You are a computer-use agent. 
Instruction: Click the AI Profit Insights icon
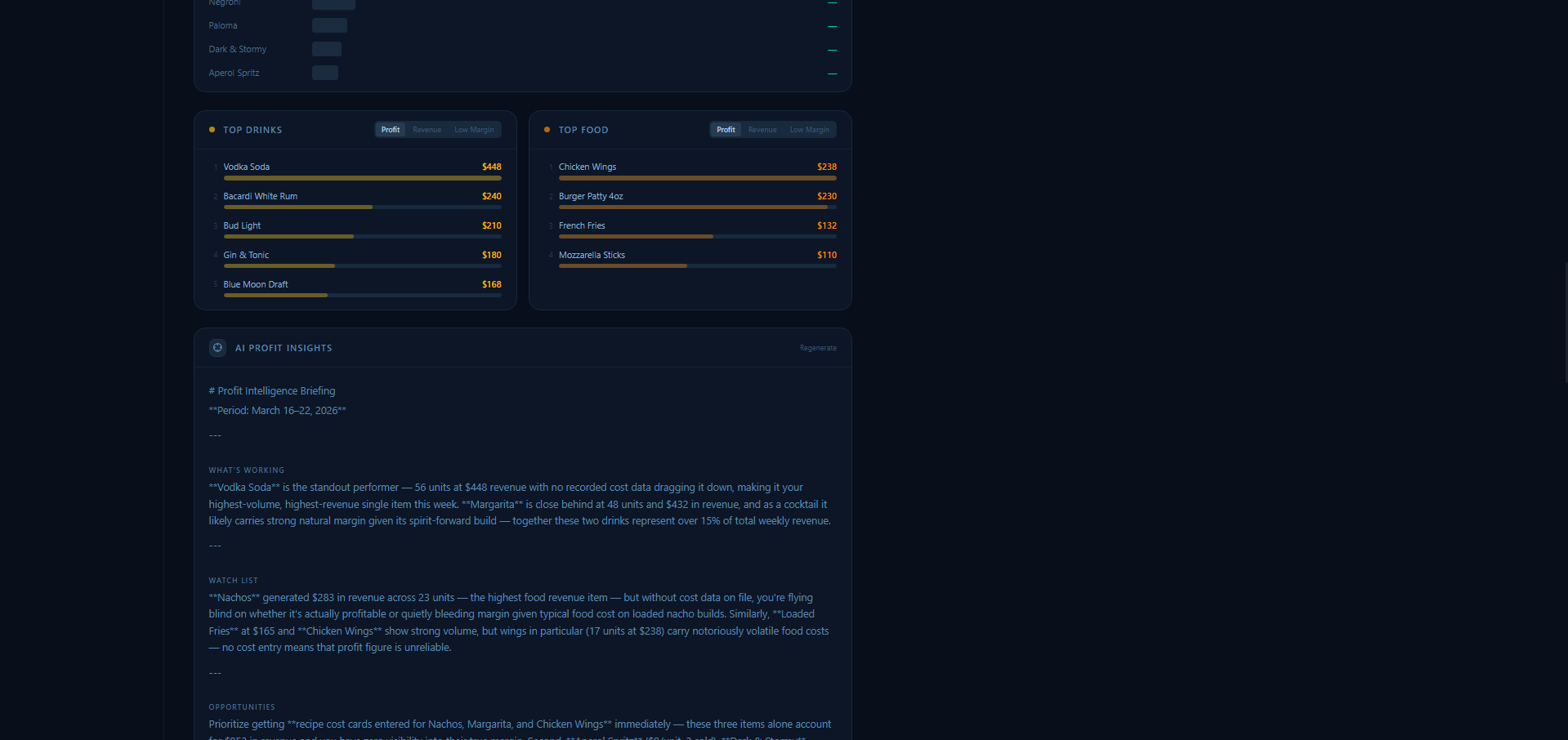point(217,348)
